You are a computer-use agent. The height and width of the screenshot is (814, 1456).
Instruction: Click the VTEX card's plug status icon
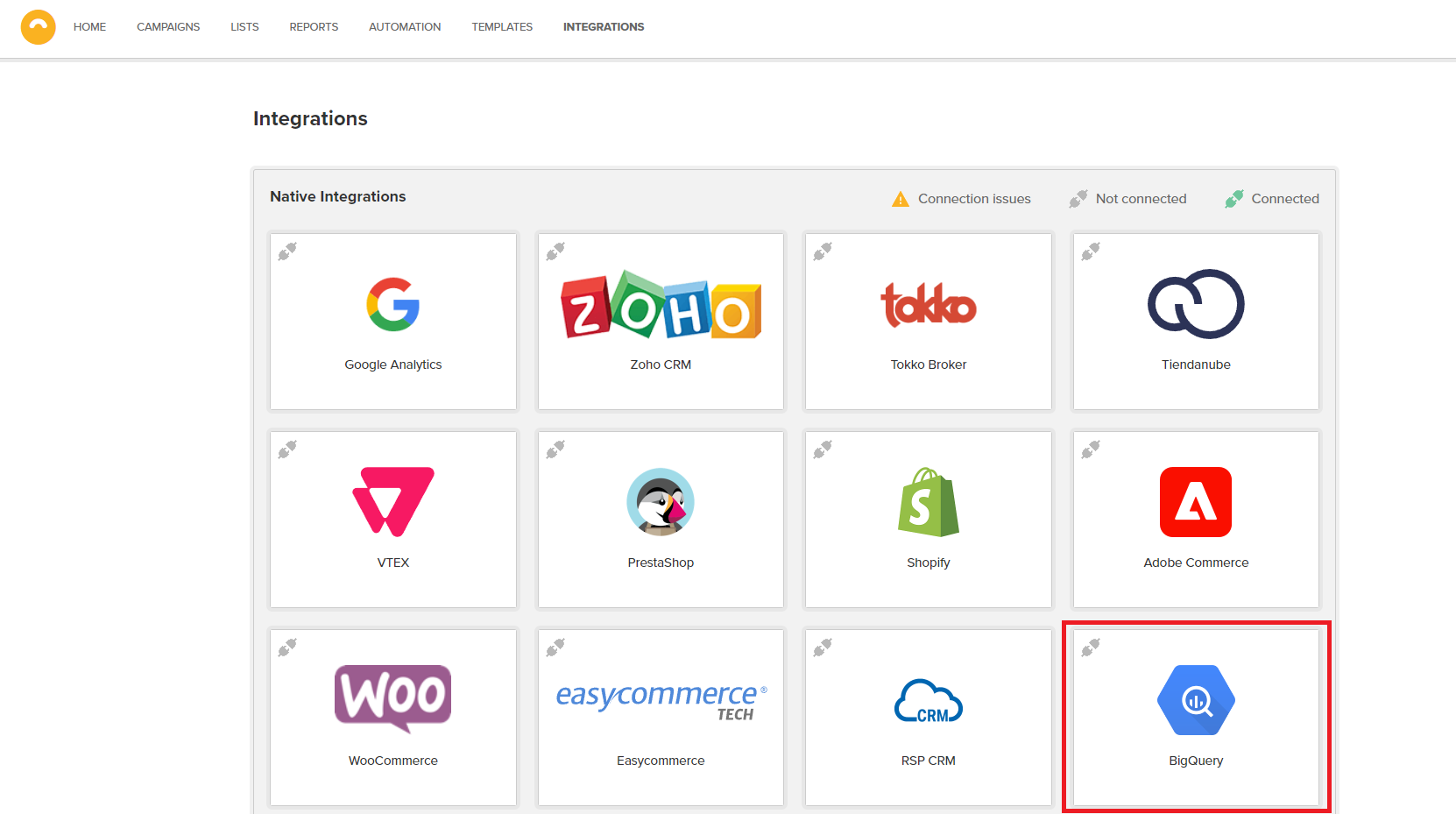click(287, 449)
